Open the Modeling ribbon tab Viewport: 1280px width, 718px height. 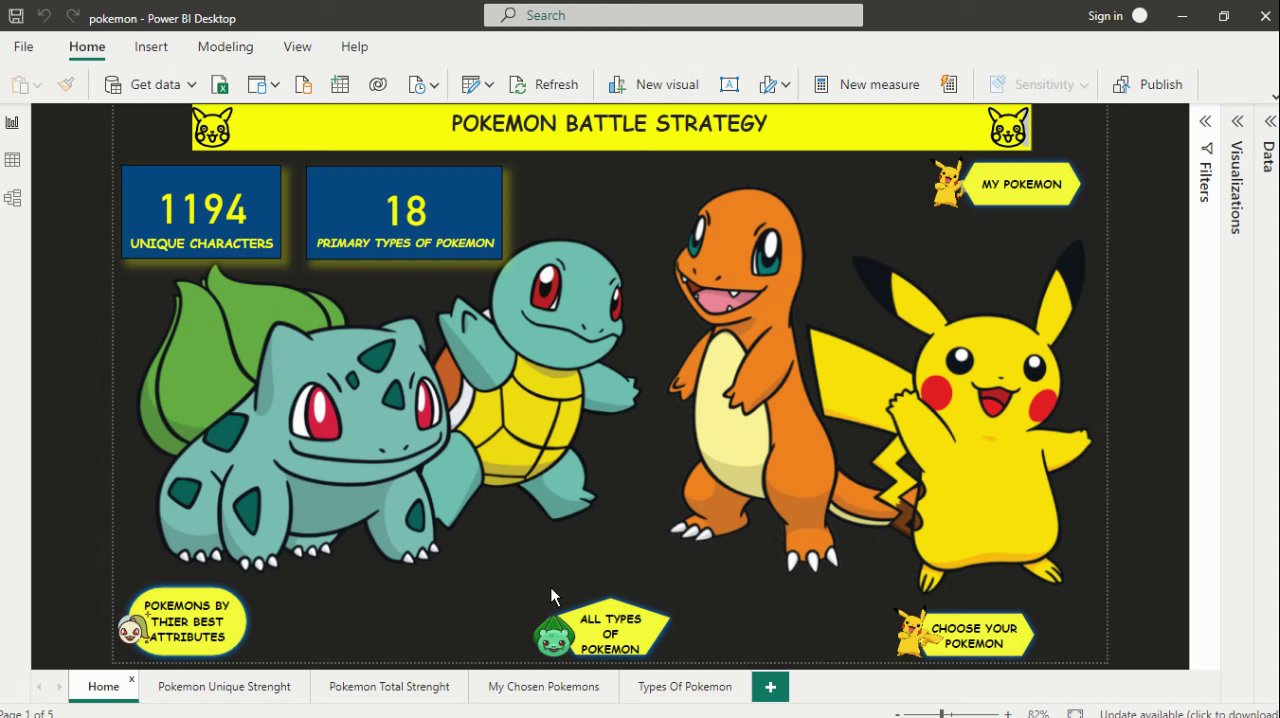point(225,47)
